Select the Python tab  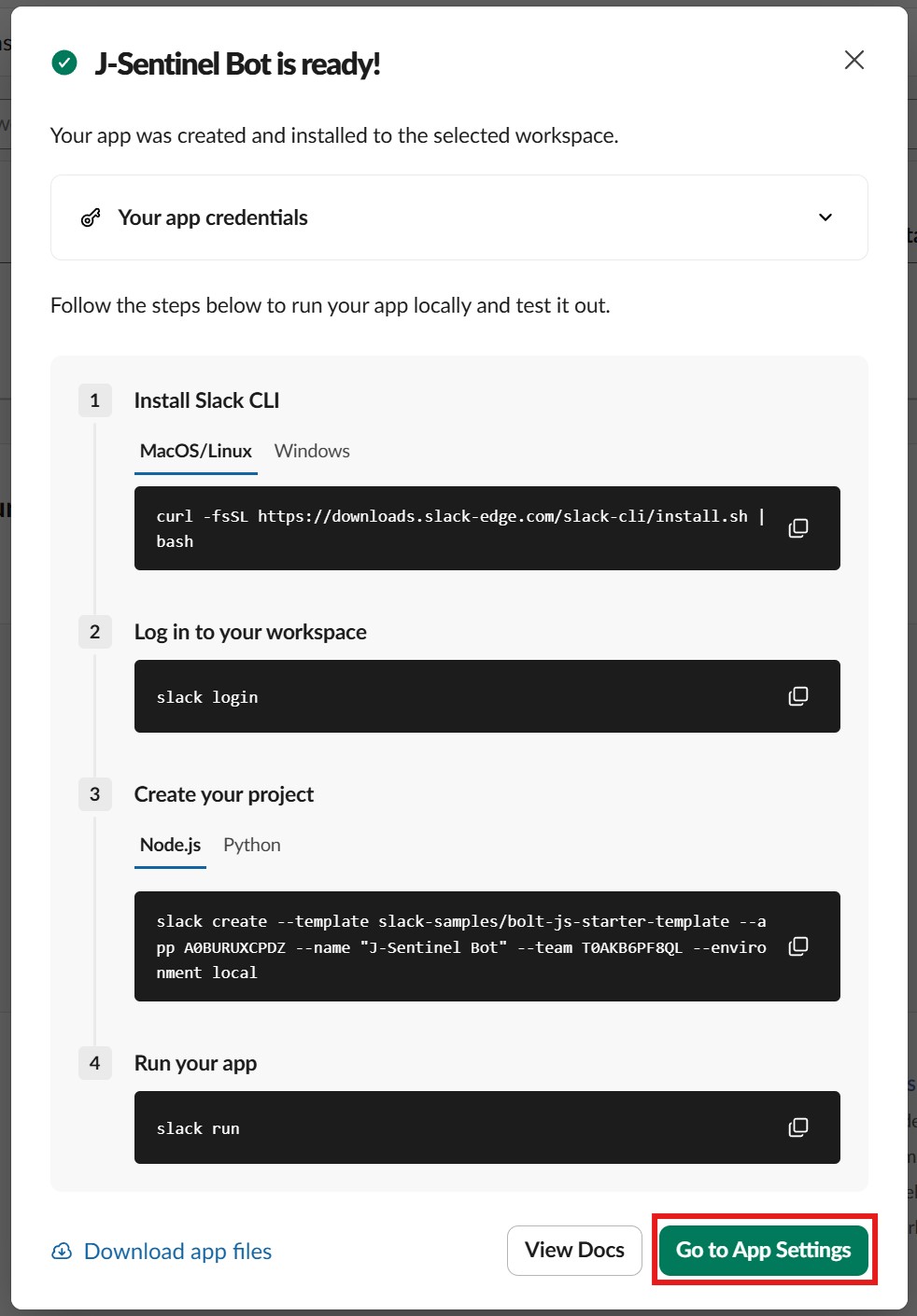(x=252, y=846)
